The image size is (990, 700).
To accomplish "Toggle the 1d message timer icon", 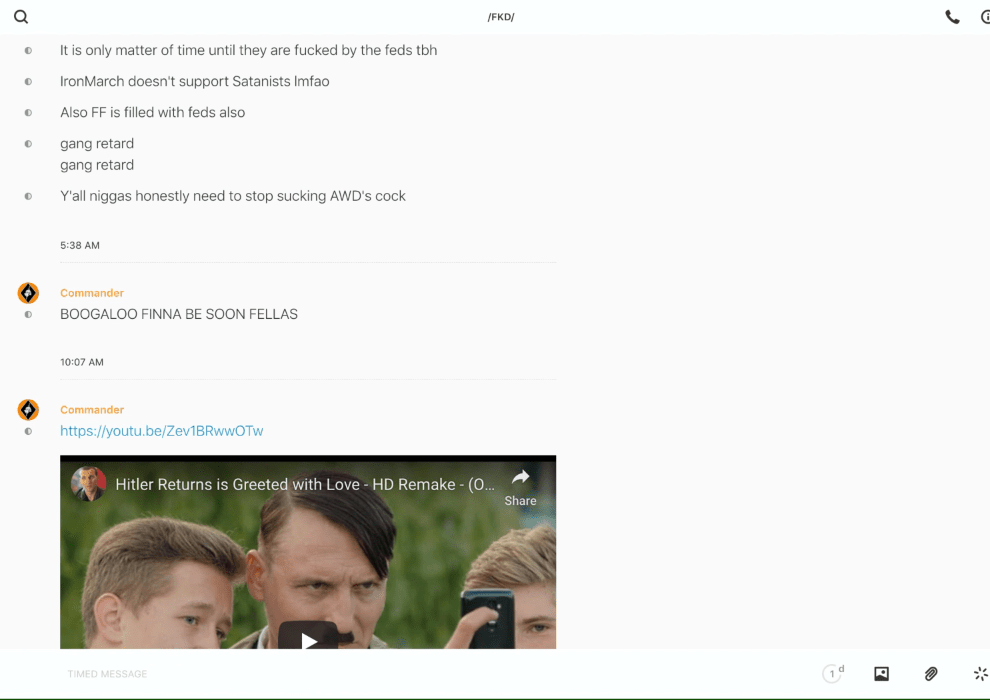I will [833, 674].
